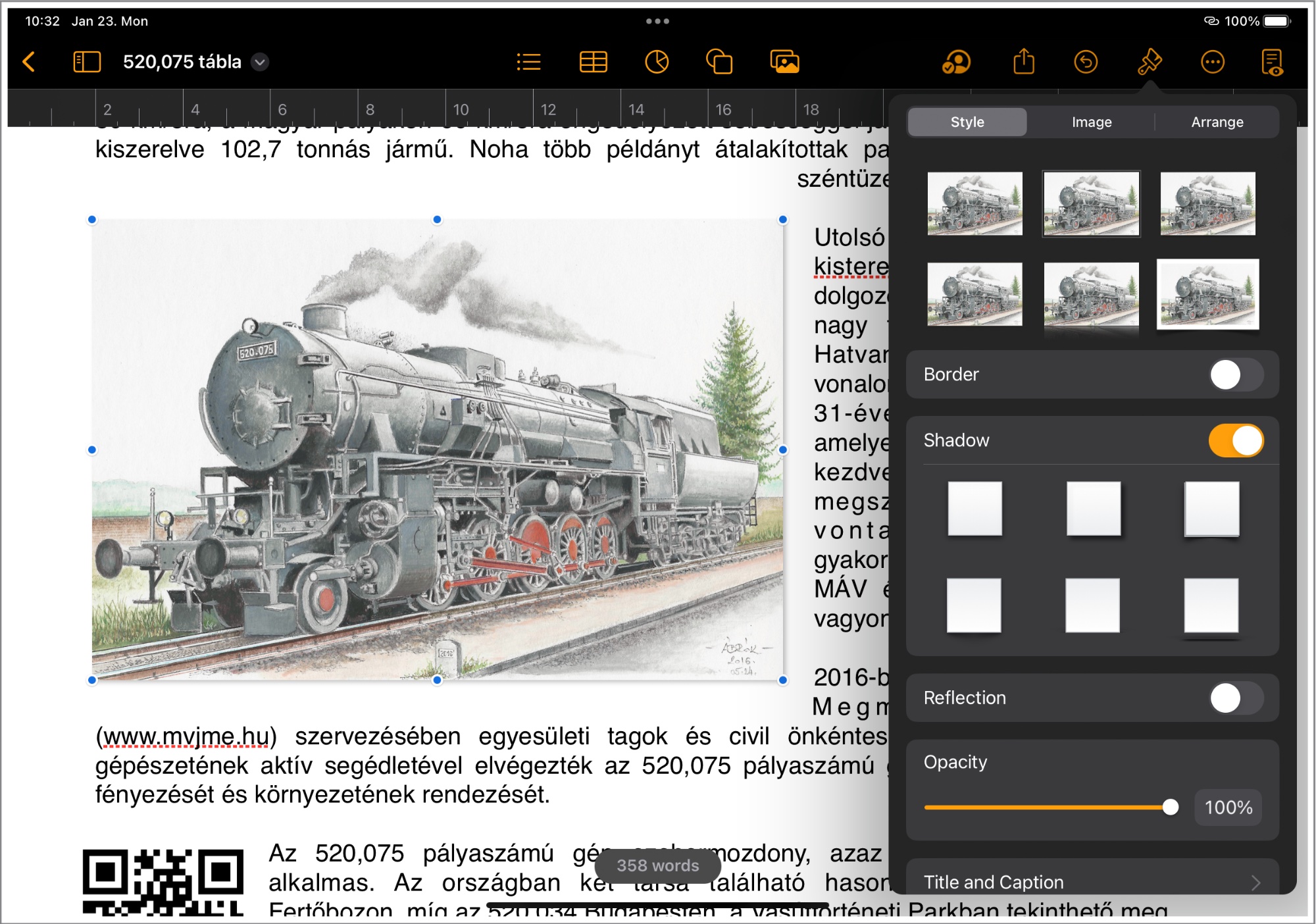Image resolution: width=1316 pixels, height=924 pixels.
Task: Turn off the Shadow switch
Action: click(x=1236, y=440)
